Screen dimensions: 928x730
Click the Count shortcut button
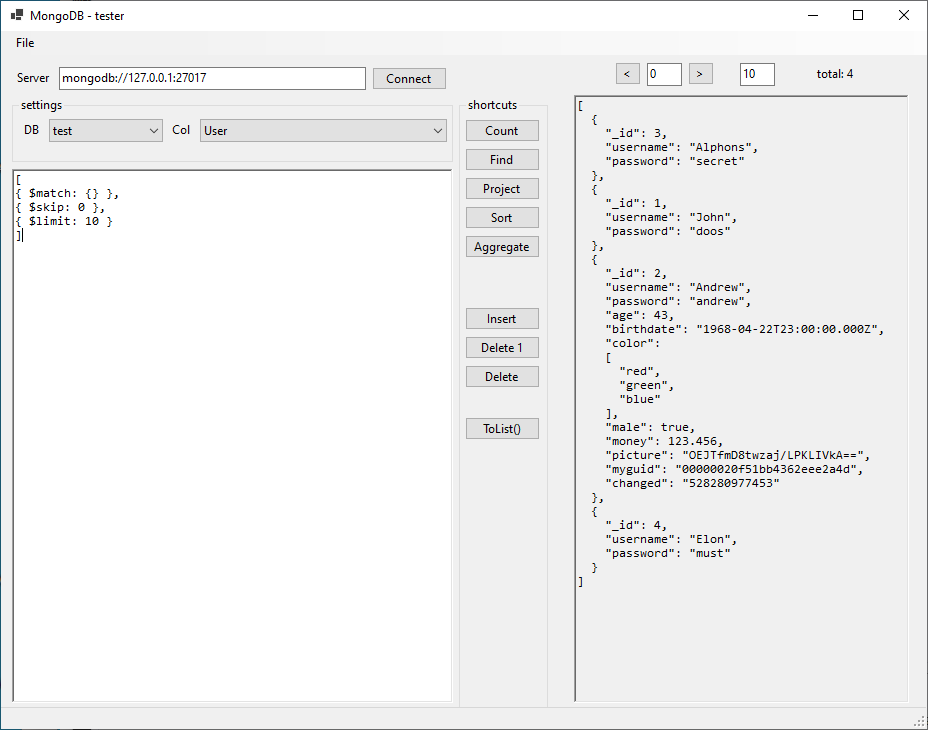[502, 131]
